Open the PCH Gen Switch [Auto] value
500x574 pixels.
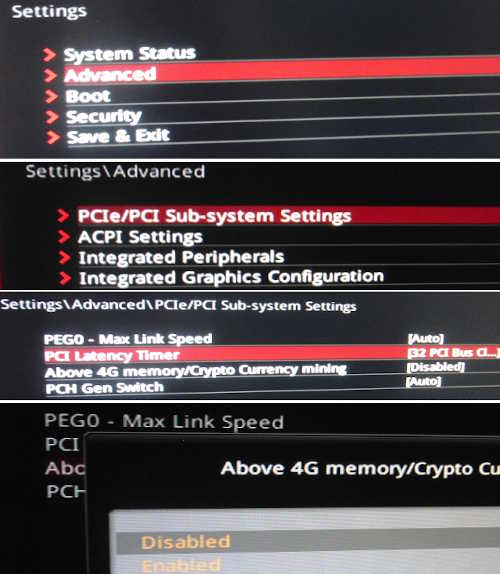tap(423, 381)
